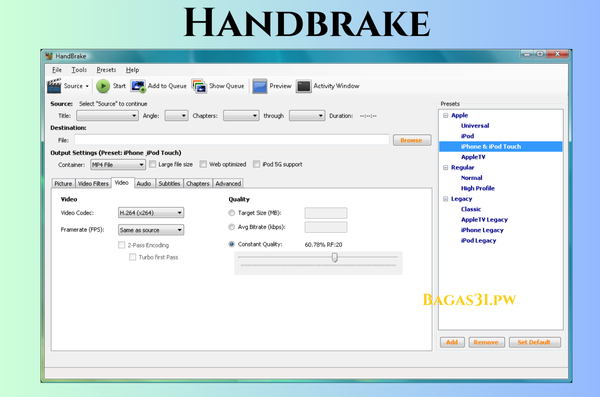Viewport: 600px width, 397px height.
Task: Select the Video tab
Action: (x=122, y=183)
